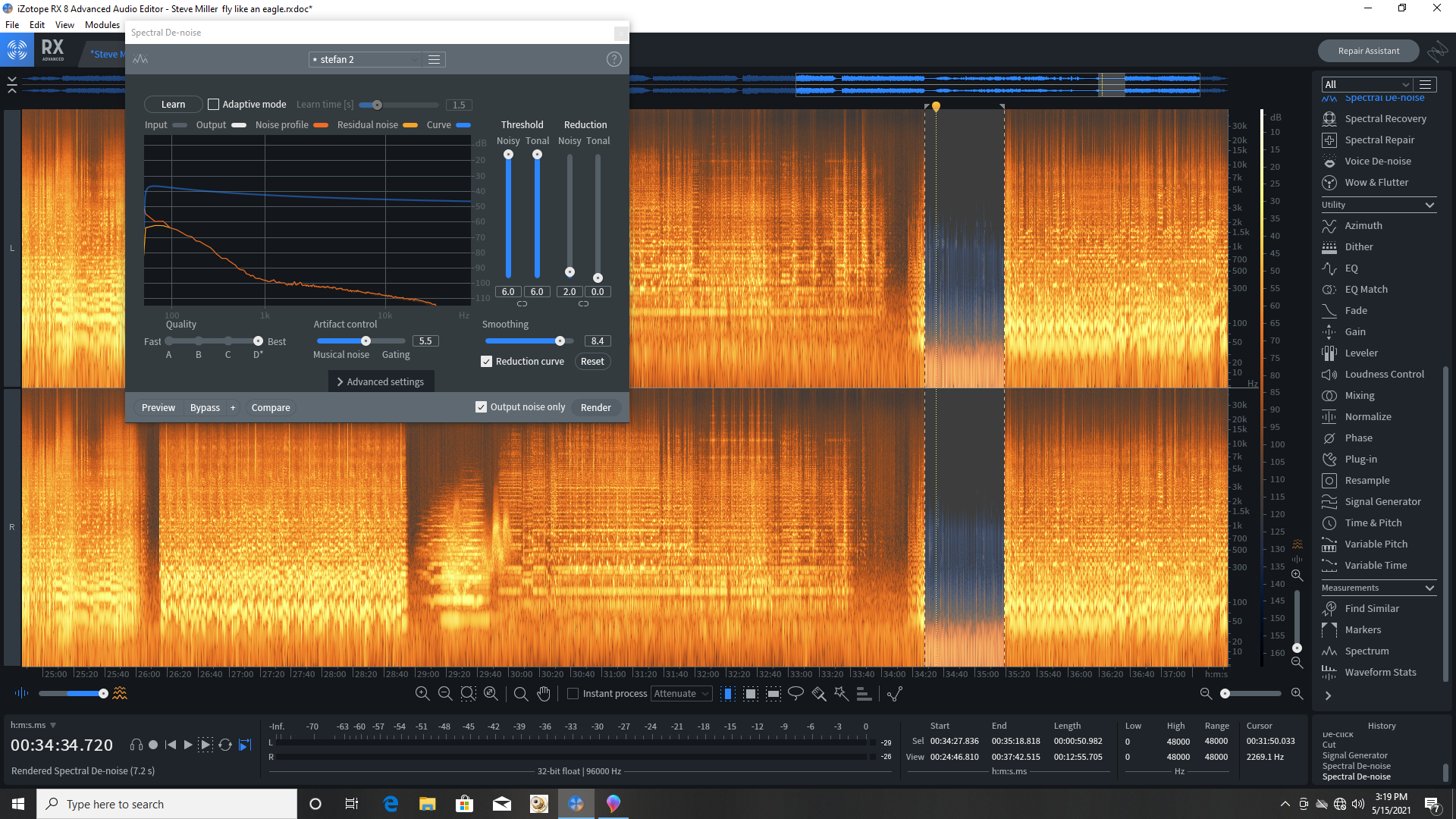Enable the Instant process checkbox
The width and height of the screenshot is (1456, 819).
click(x=573, y=694)
